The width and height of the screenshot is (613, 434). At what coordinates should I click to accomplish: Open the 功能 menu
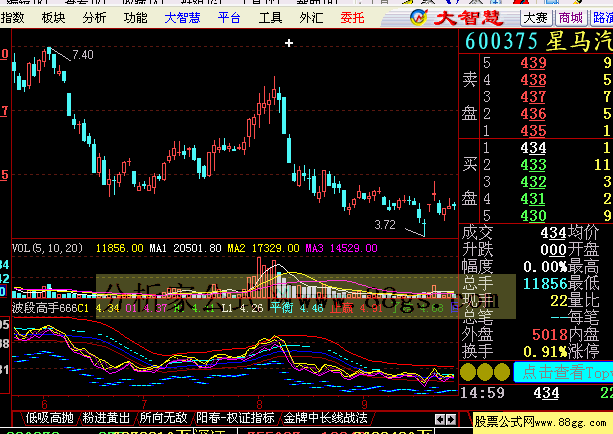pos(136,18)
